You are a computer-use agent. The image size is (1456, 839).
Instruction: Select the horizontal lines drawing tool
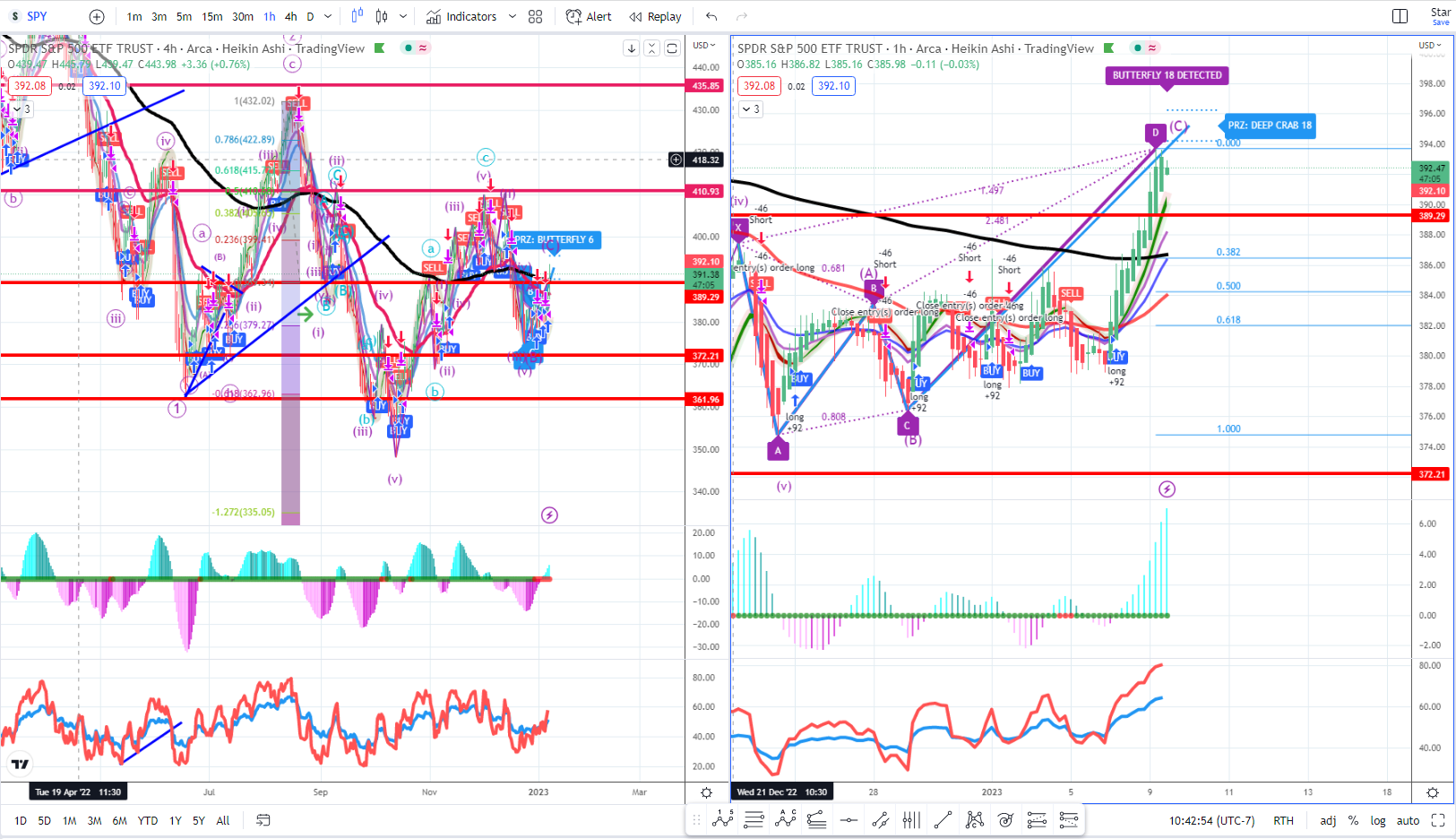pyautogui.click(x=754, y=819)
